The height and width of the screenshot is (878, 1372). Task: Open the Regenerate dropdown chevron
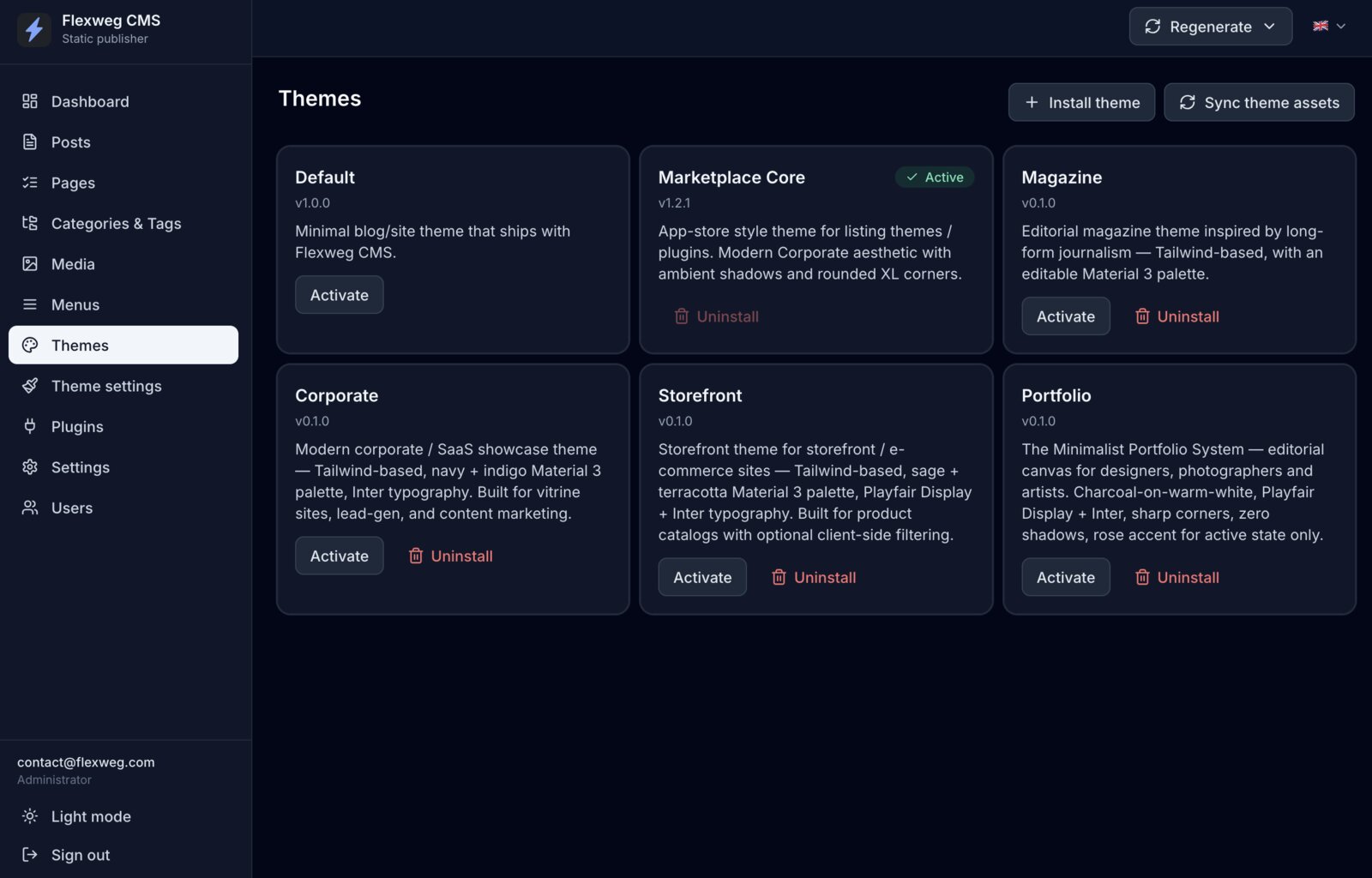(x=1270, y=27)
